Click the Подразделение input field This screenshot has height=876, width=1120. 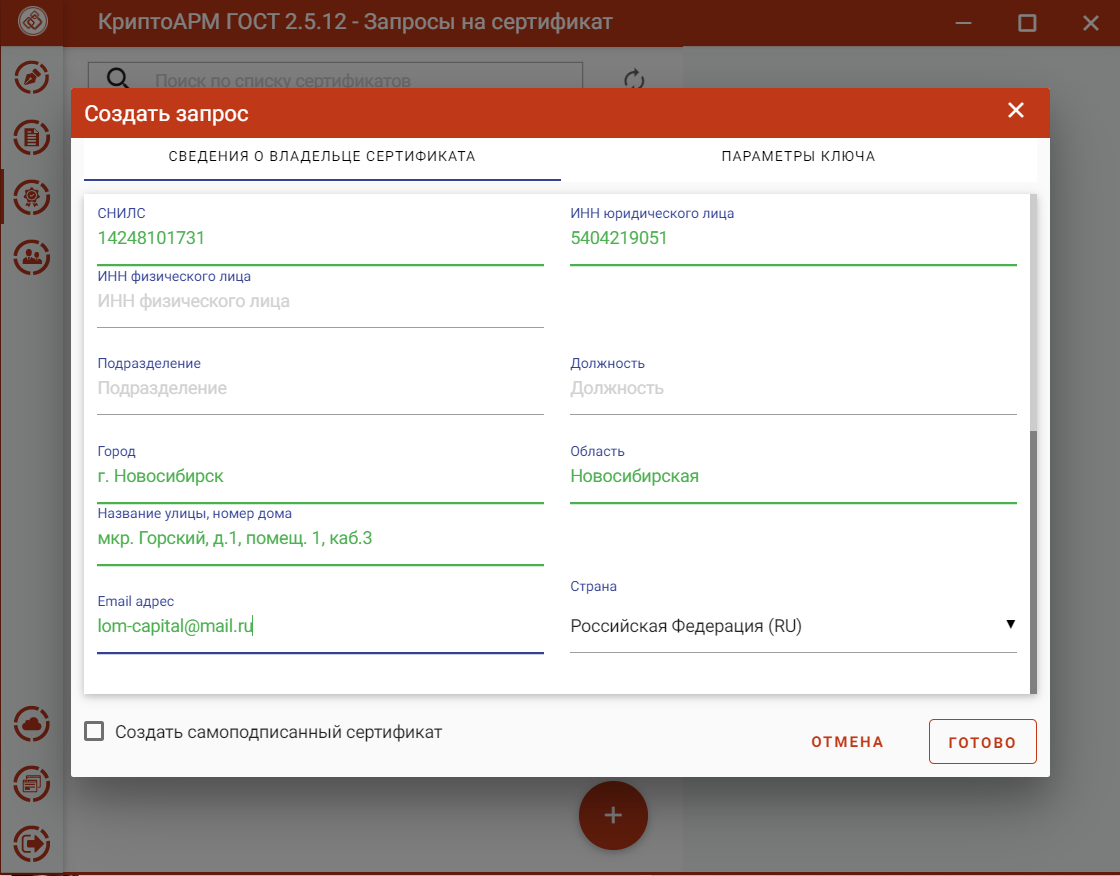coord(320,389)
